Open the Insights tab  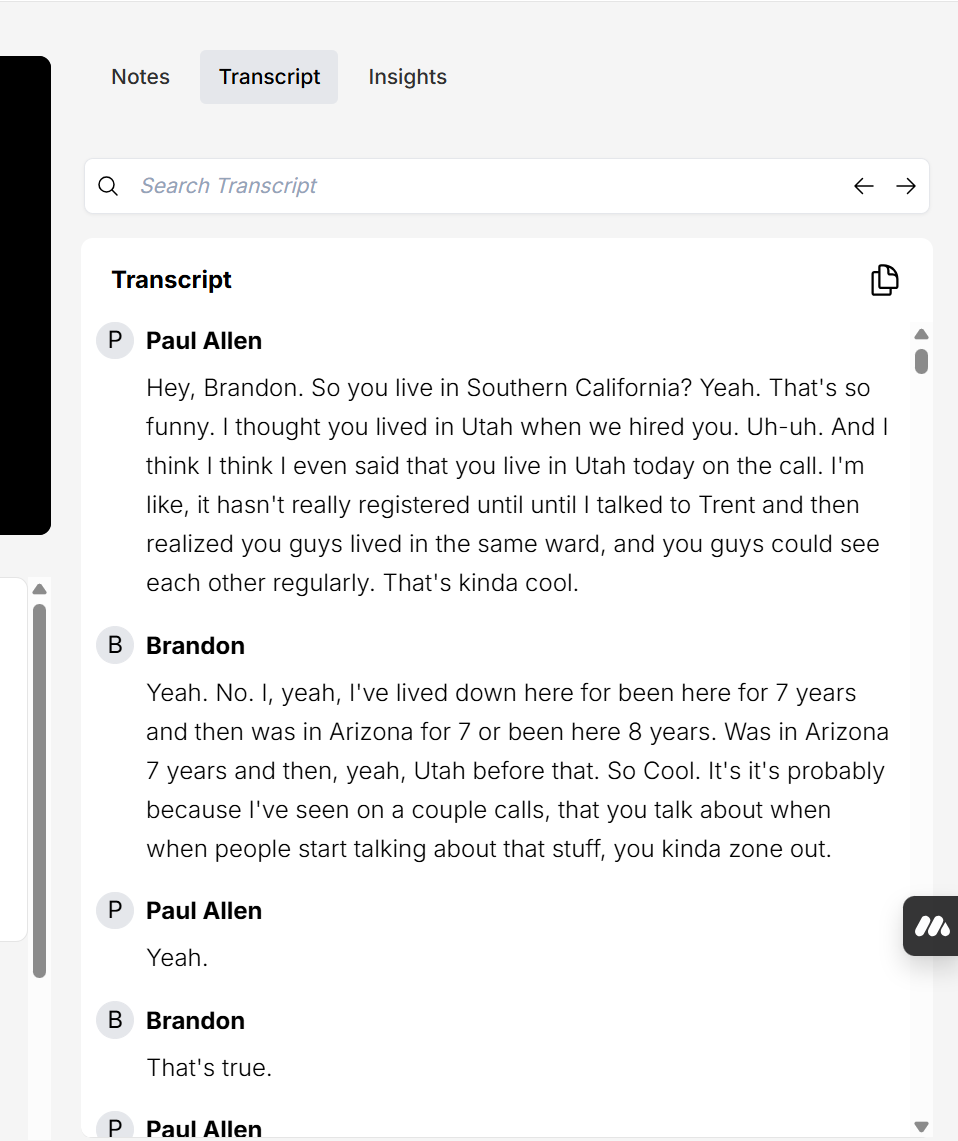point(407,77)
